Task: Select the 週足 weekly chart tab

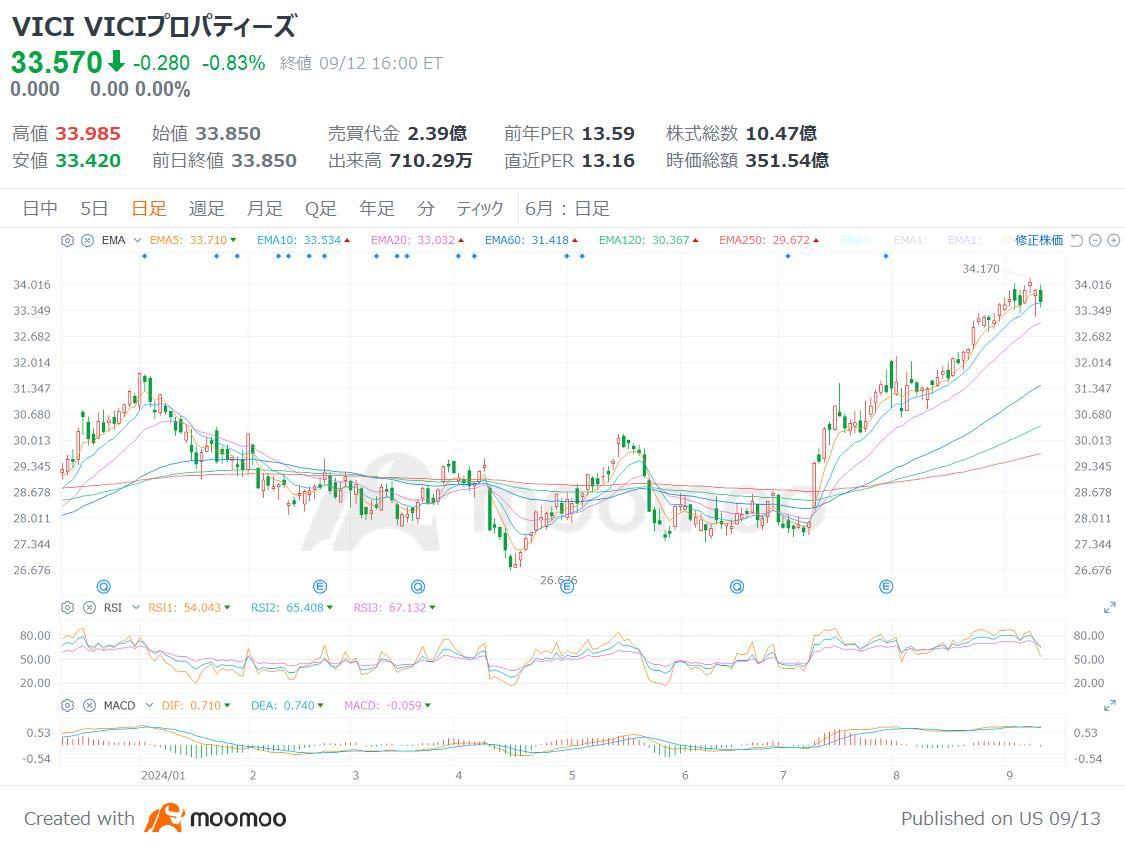Action: point(207,209)
